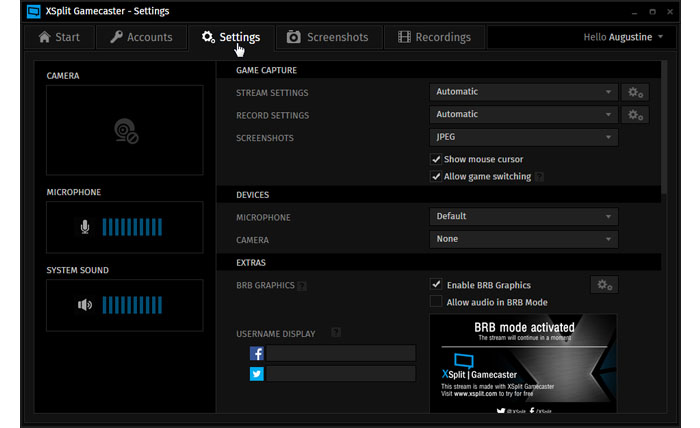Click the speaker icon under System Sound
Viewport: 700px width, 428px height.
click(84, 305)
